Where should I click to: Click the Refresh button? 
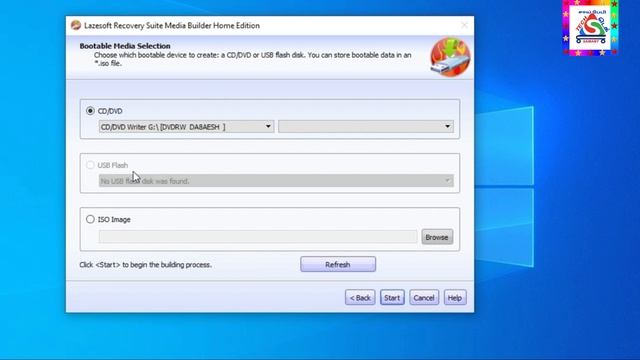(x=338, y=264)
